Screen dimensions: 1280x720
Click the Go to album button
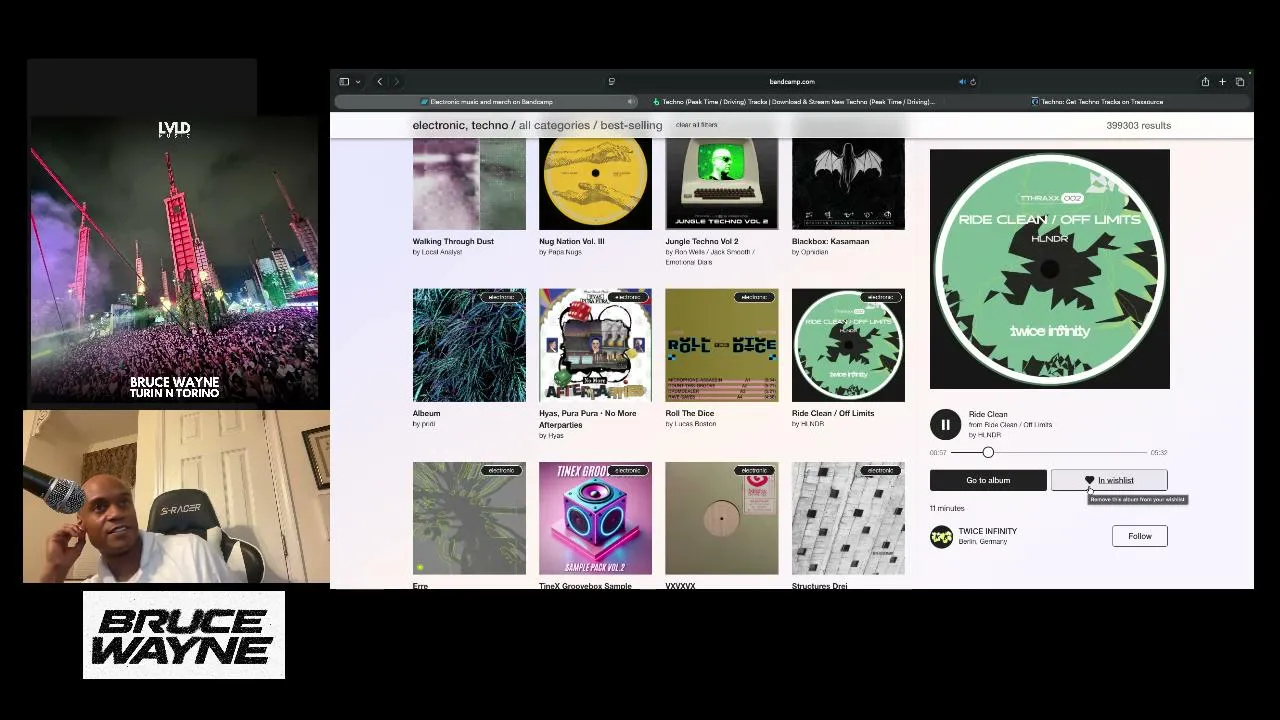988,481
